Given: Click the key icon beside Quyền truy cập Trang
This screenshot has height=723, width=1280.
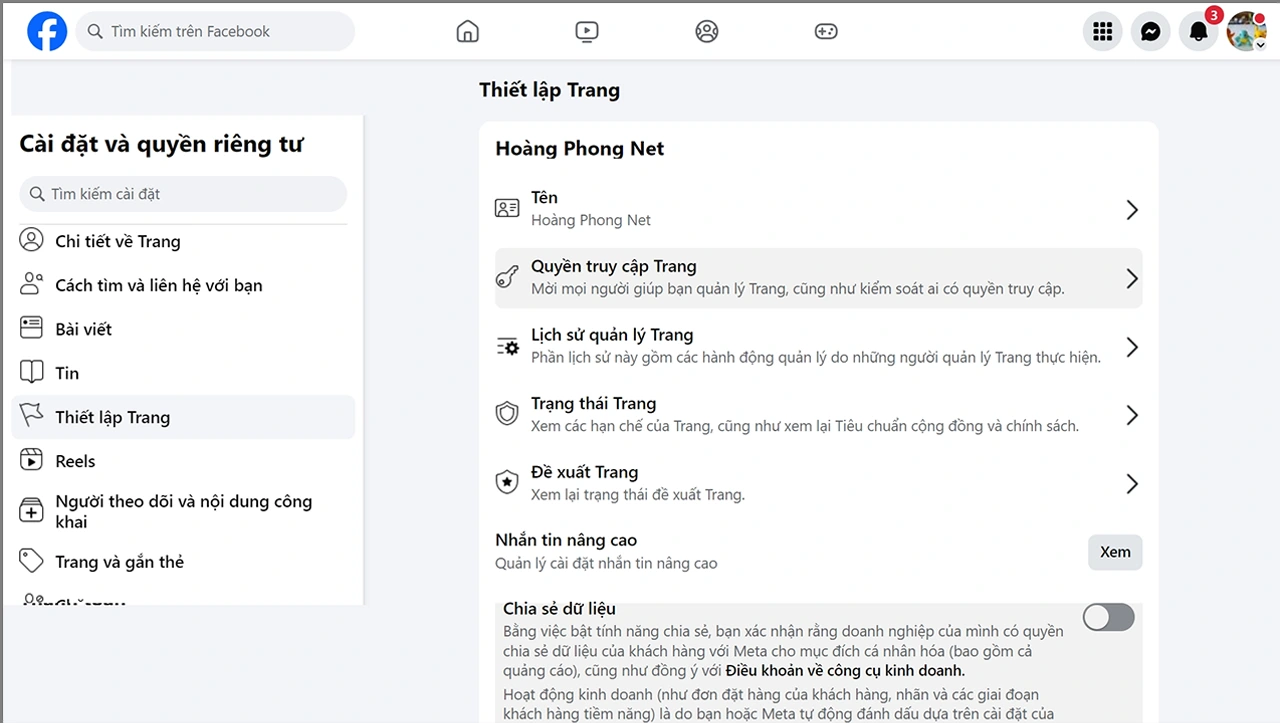Looking at the screenshot, I should [x=507, y=277].
